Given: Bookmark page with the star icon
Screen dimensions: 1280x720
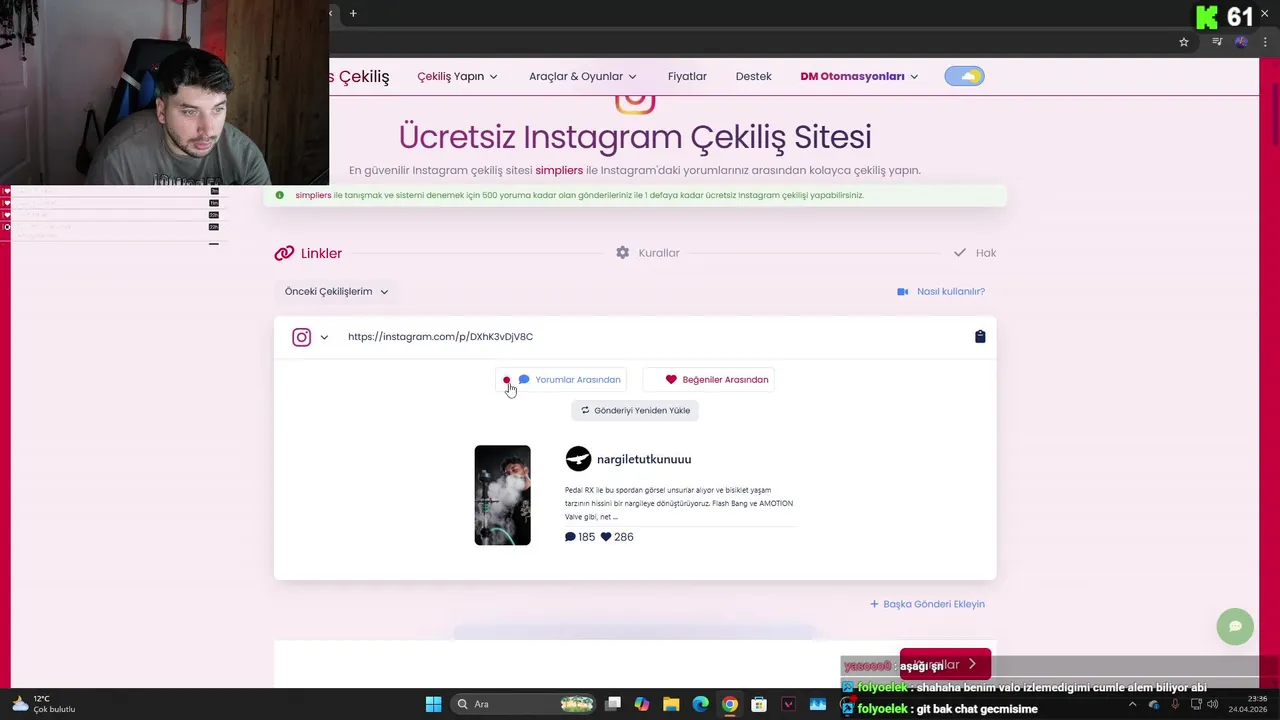Looking at the screenshot, I should click(1184, 42).
